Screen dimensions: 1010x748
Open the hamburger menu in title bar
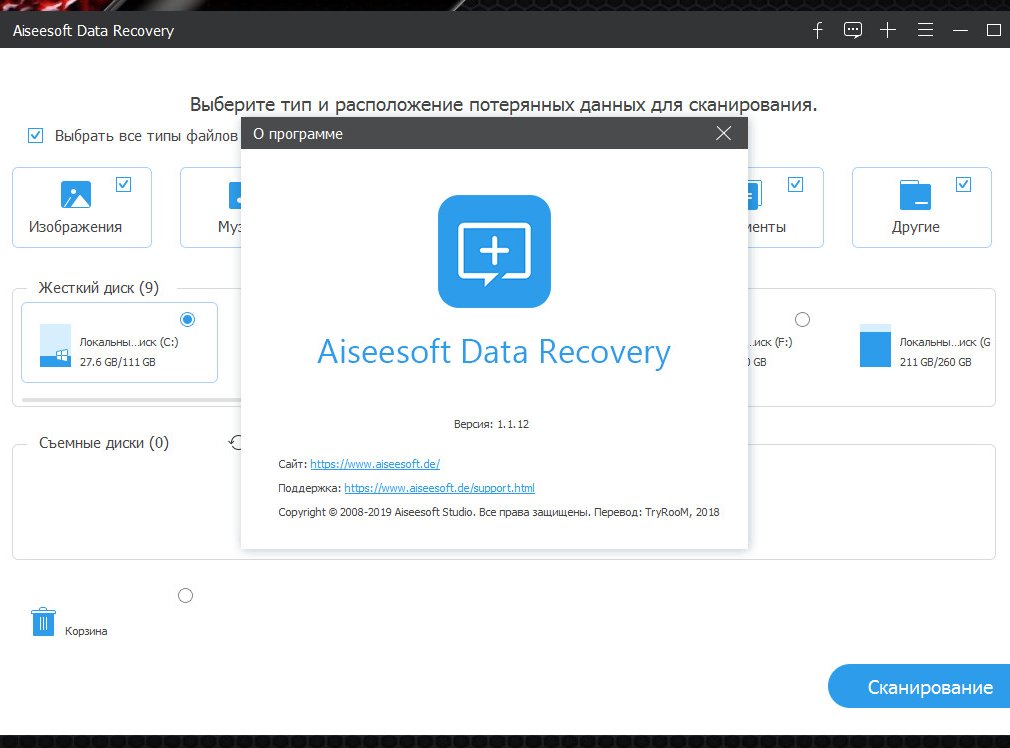click(x=925, y=30)
